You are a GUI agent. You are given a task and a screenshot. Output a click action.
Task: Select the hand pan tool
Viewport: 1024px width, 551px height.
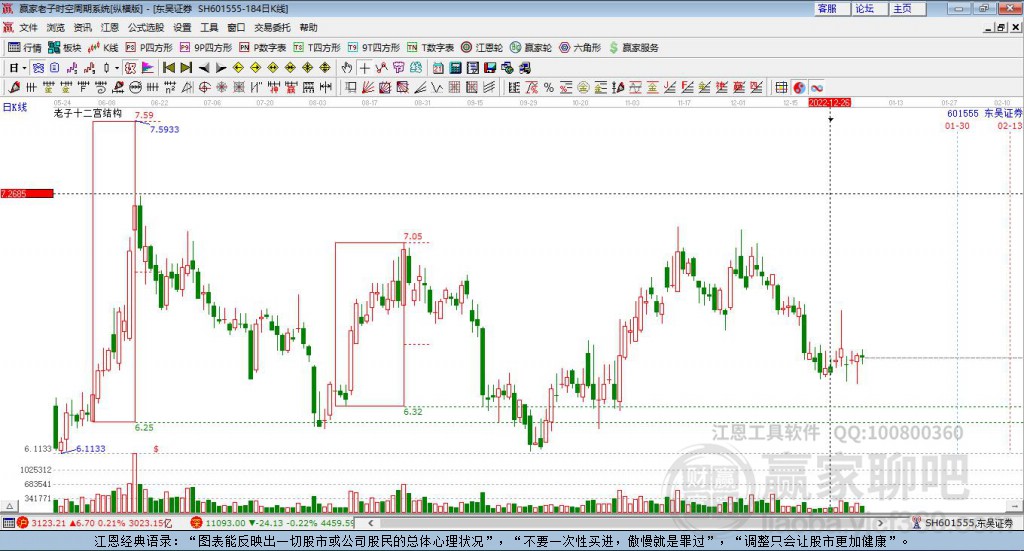click(347, 68)
